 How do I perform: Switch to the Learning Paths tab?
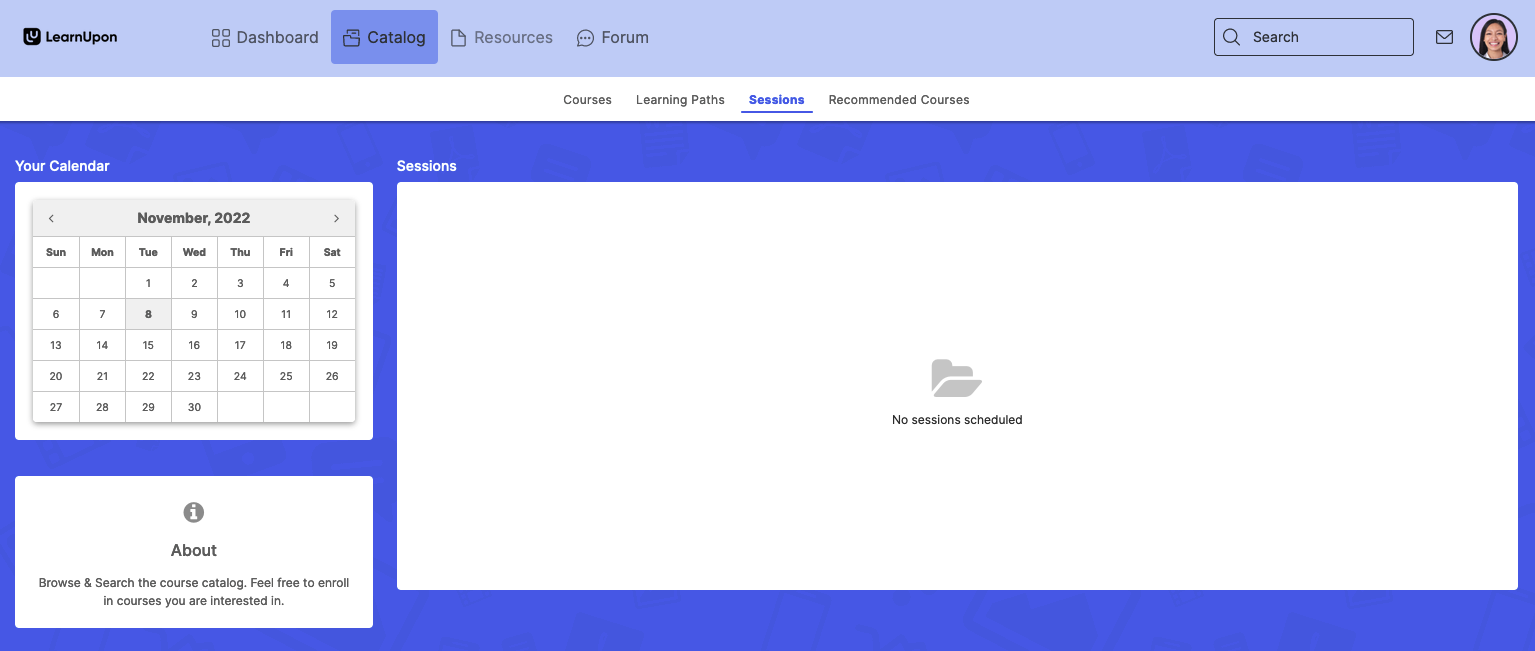(x=680, y=100)
